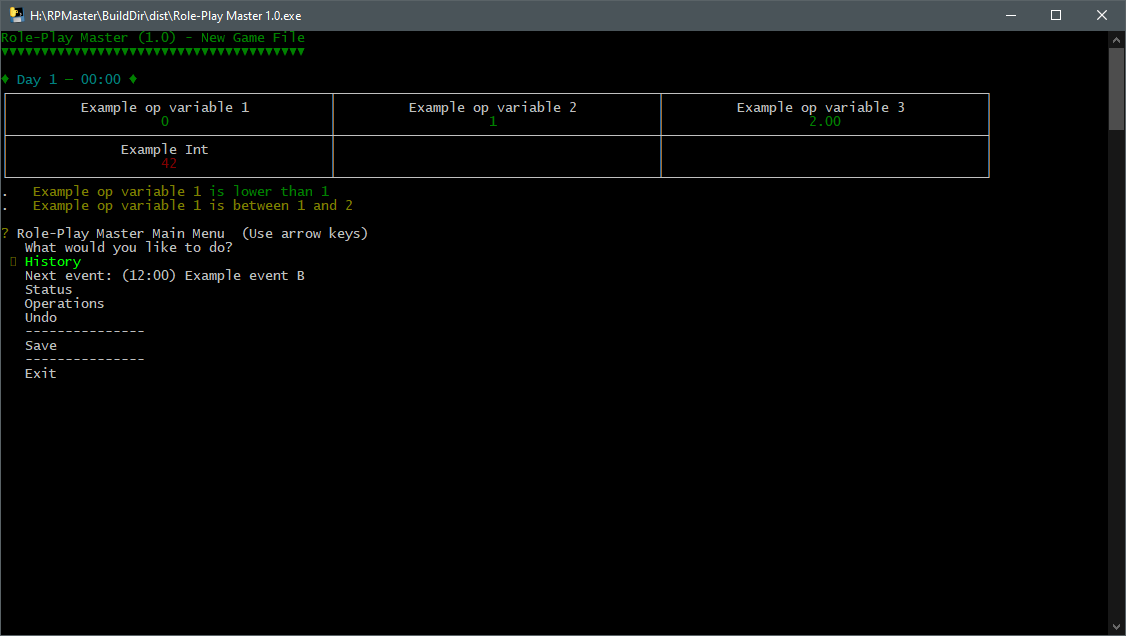This screenshot has height=636, width=1126.
Task: Click the window title path text
Action: point(166,15)
